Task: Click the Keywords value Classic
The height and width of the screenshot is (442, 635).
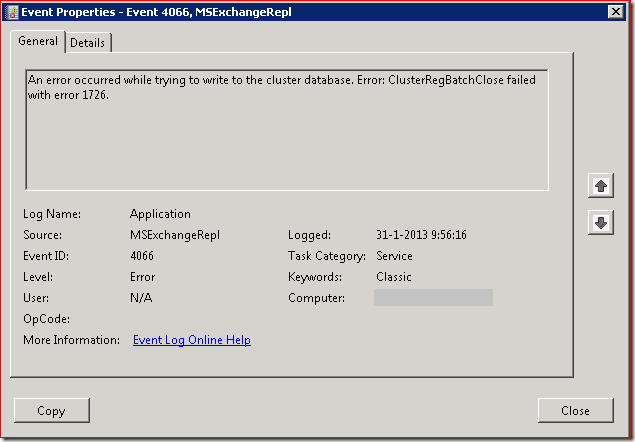Action: coord(393,277)
